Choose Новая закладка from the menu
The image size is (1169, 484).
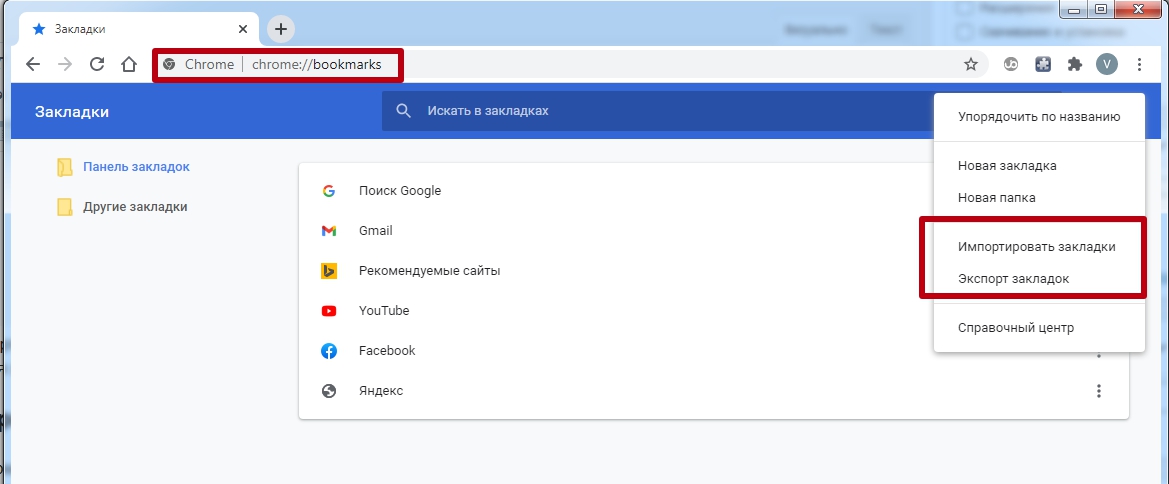1007,166
